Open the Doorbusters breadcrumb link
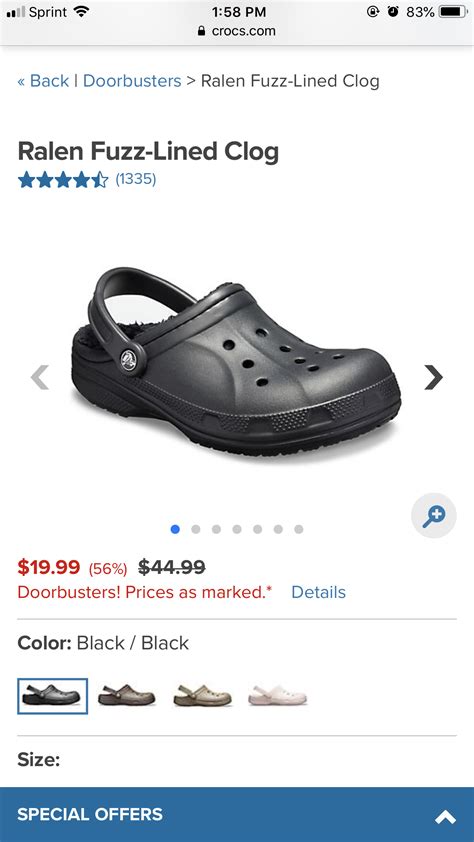 (132, 81)
